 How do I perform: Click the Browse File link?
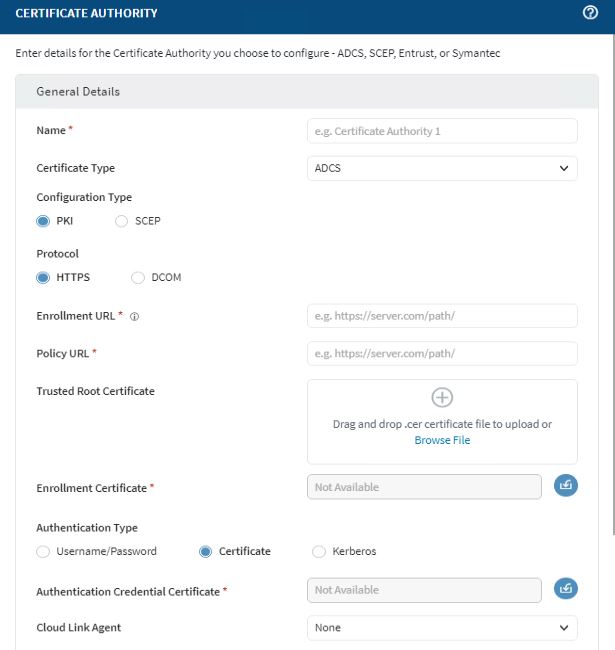pos(442,440)
